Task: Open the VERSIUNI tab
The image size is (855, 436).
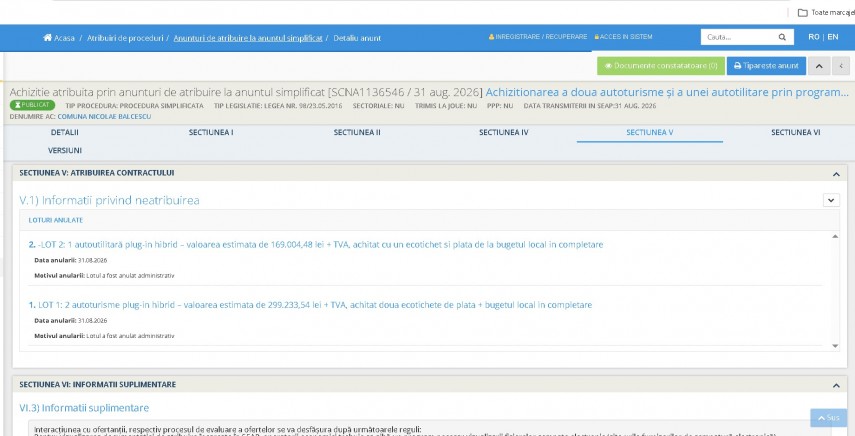Action: tap(65, 150)
